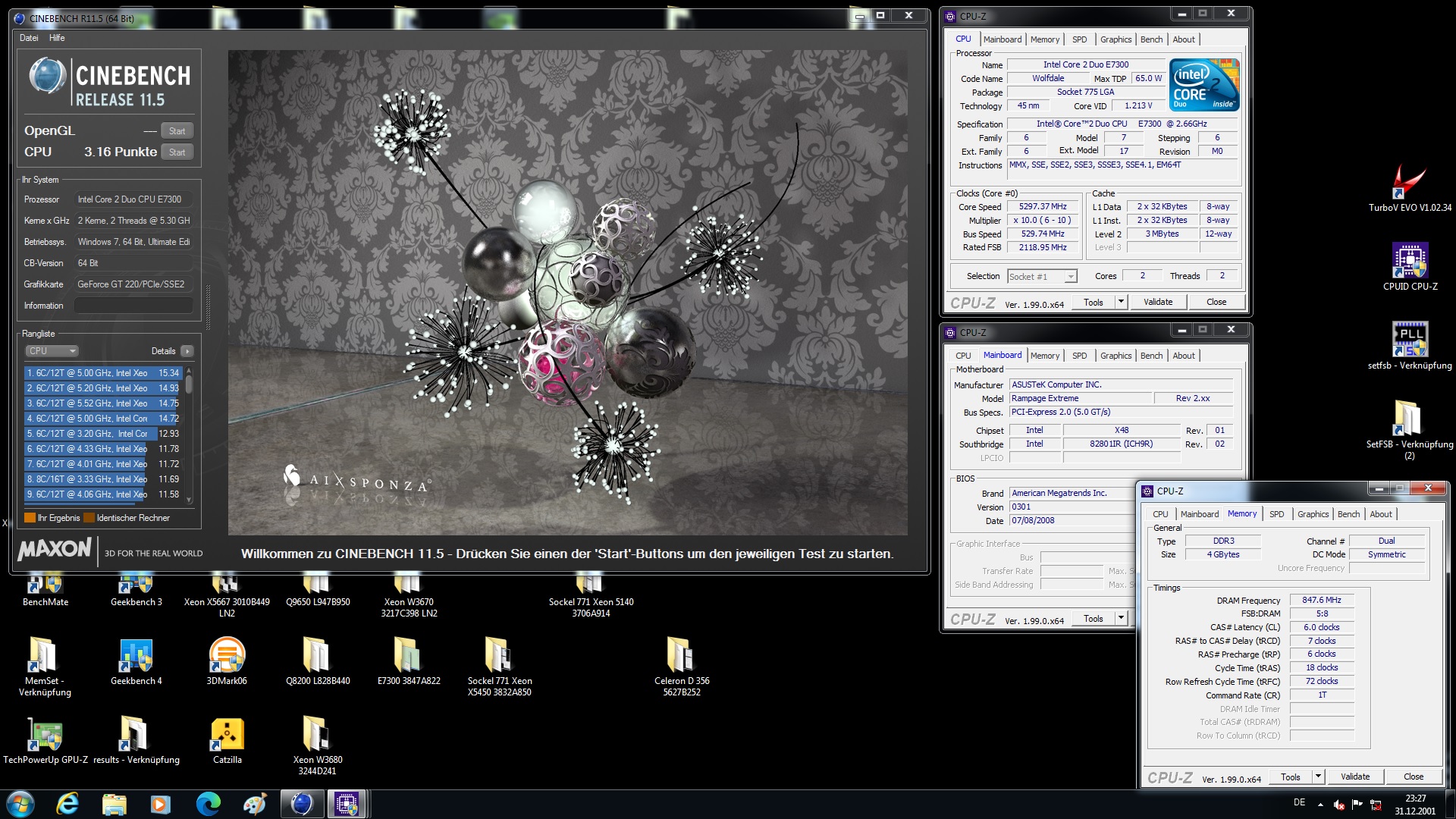Open Xeon W3680 3244D241 folder
The height and width of the screenshot is (819, 1456).
tap(318, 745)
